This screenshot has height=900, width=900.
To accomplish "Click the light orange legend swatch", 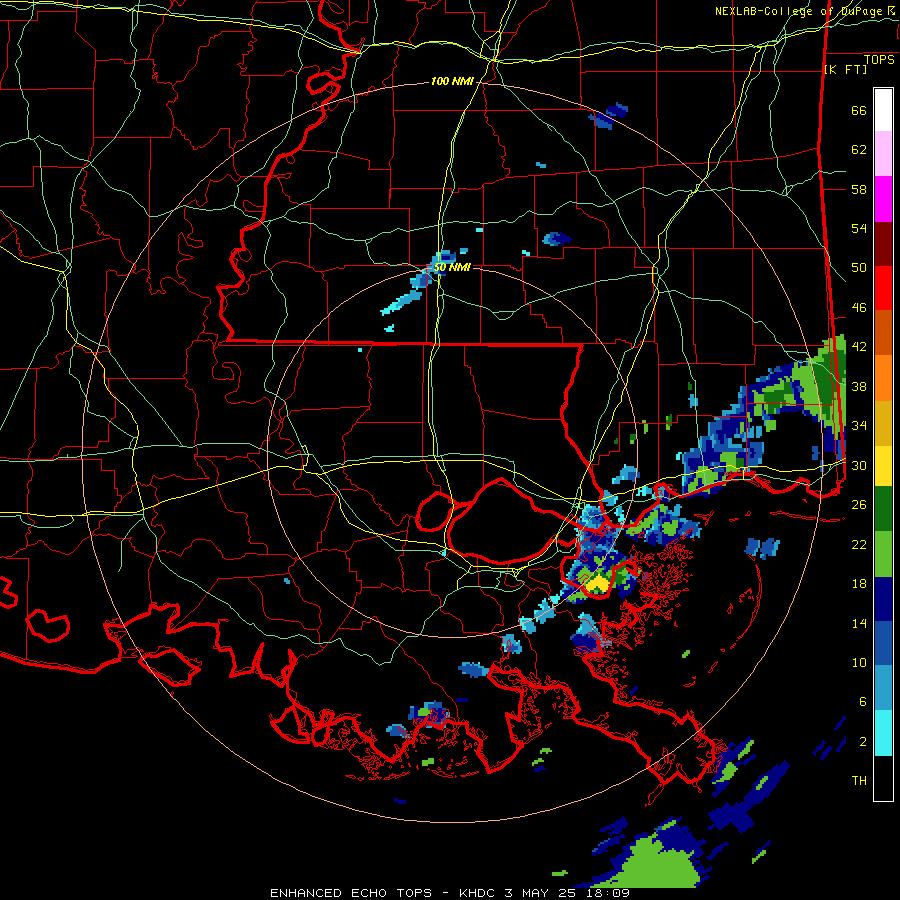I will pyautogui.click(x=883, y=377).
